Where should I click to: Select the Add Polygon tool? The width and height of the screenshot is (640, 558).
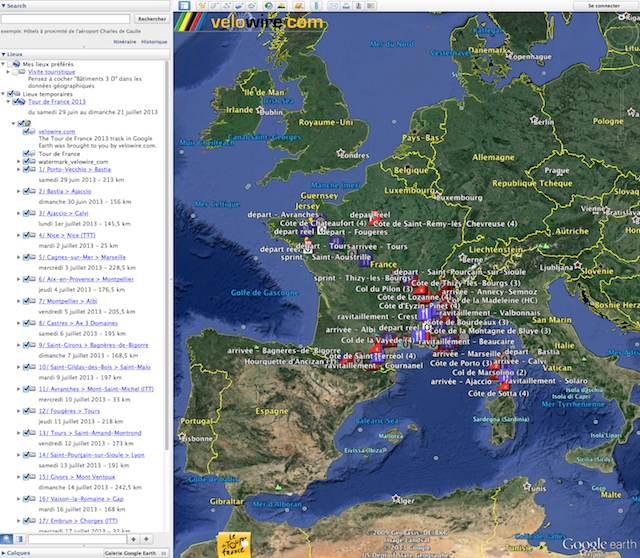[x=214, y=6]
